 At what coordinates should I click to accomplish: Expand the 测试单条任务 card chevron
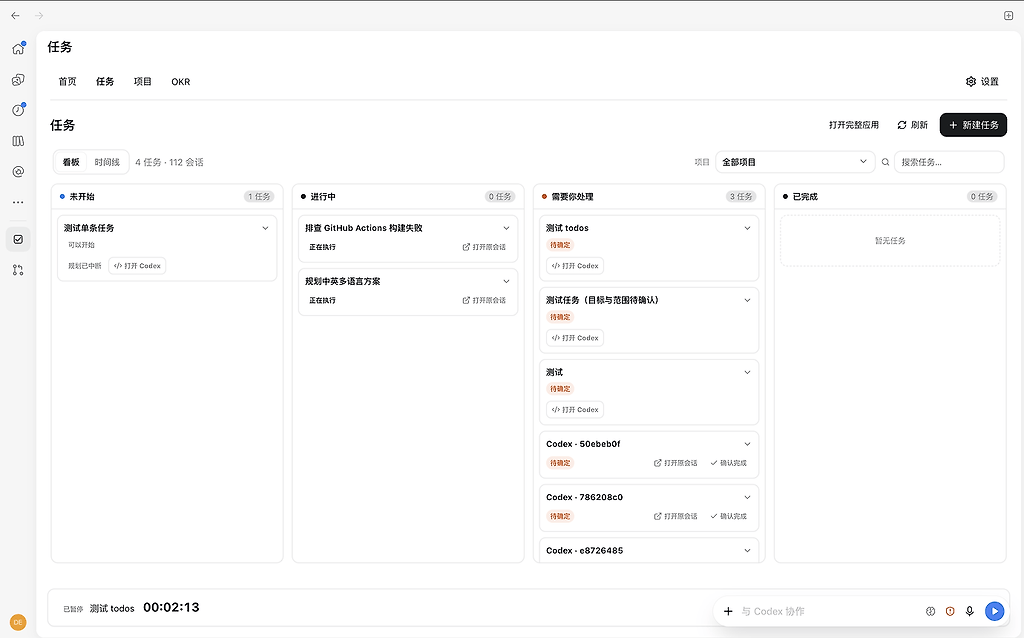(x=265, y=228)
